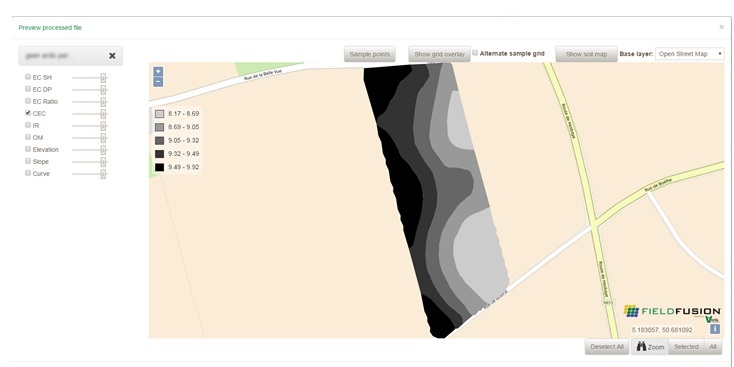This screenshot has height=367, width=734.
Task: Click the CEC opacity slider handle
Action: point(103,114)
